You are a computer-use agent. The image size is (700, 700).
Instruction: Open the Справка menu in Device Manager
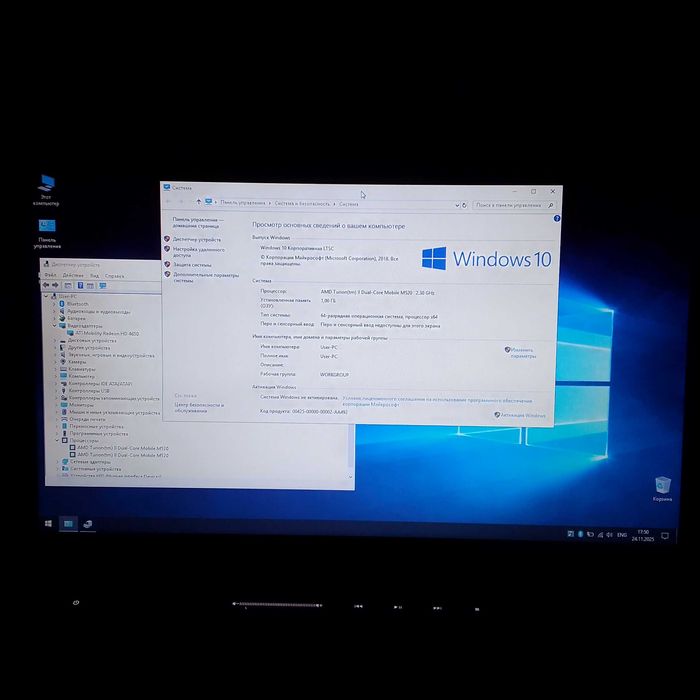pyautogui.click(x=114, y=276)
